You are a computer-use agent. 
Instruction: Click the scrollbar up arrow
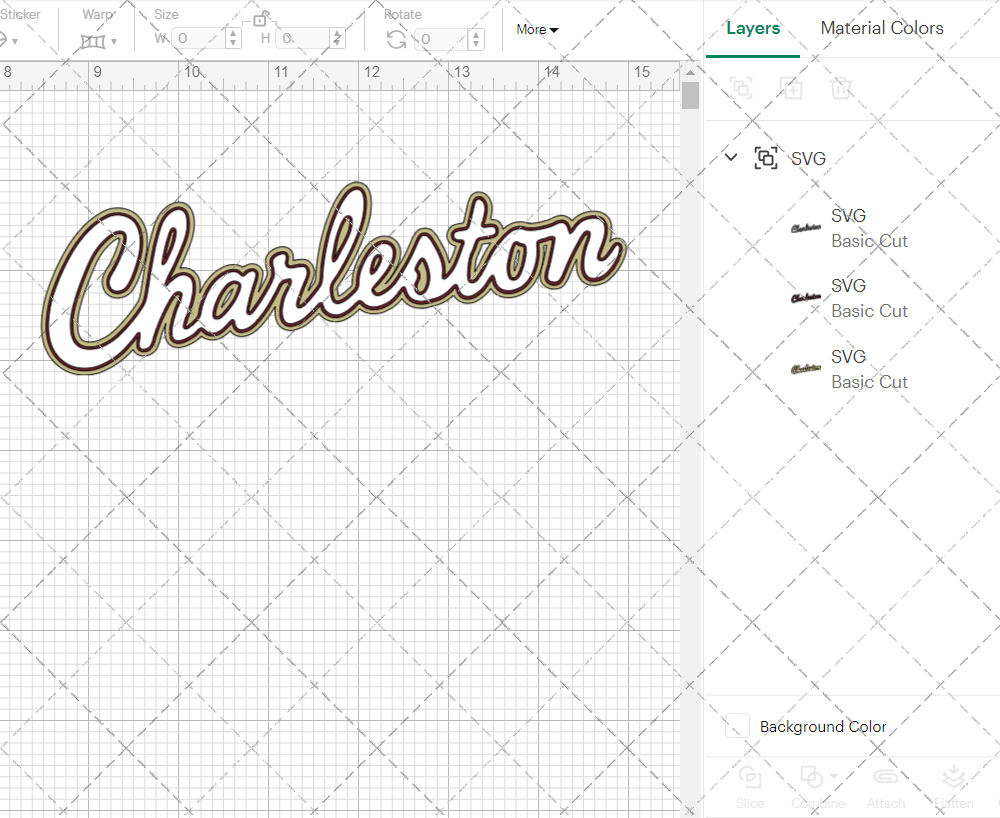[x=690, y=72]
